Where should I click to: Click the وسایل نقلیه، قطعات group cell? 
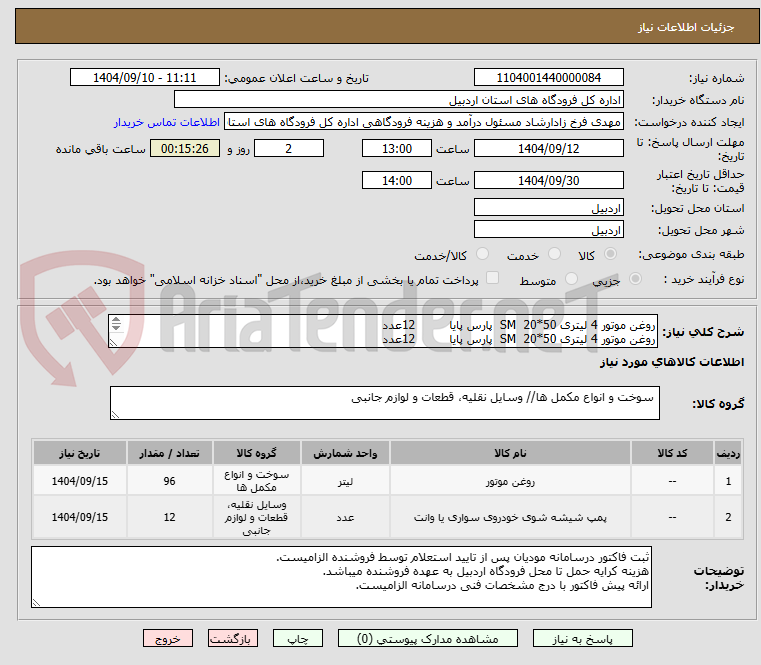(x=256, y=517)
